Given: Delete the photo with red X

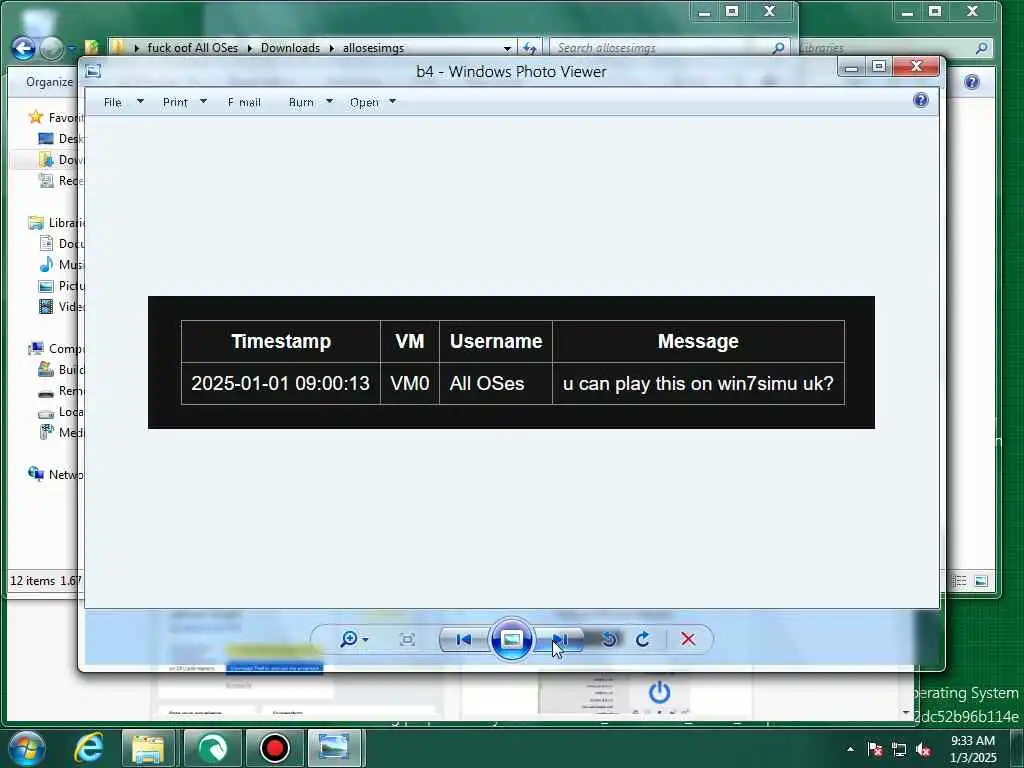Looking at the screenshot, I should pos(688,639).
